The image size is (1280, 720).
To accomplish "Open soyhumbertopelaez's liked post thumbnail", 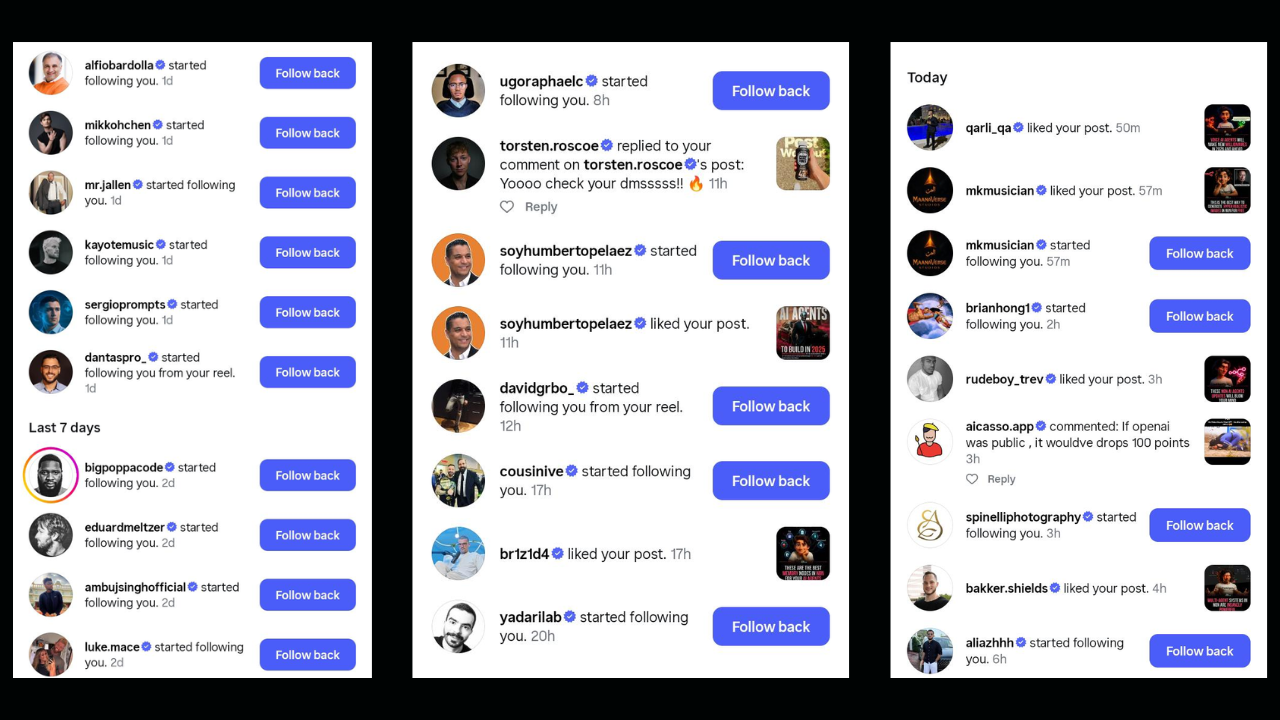I will pos(803,333).
